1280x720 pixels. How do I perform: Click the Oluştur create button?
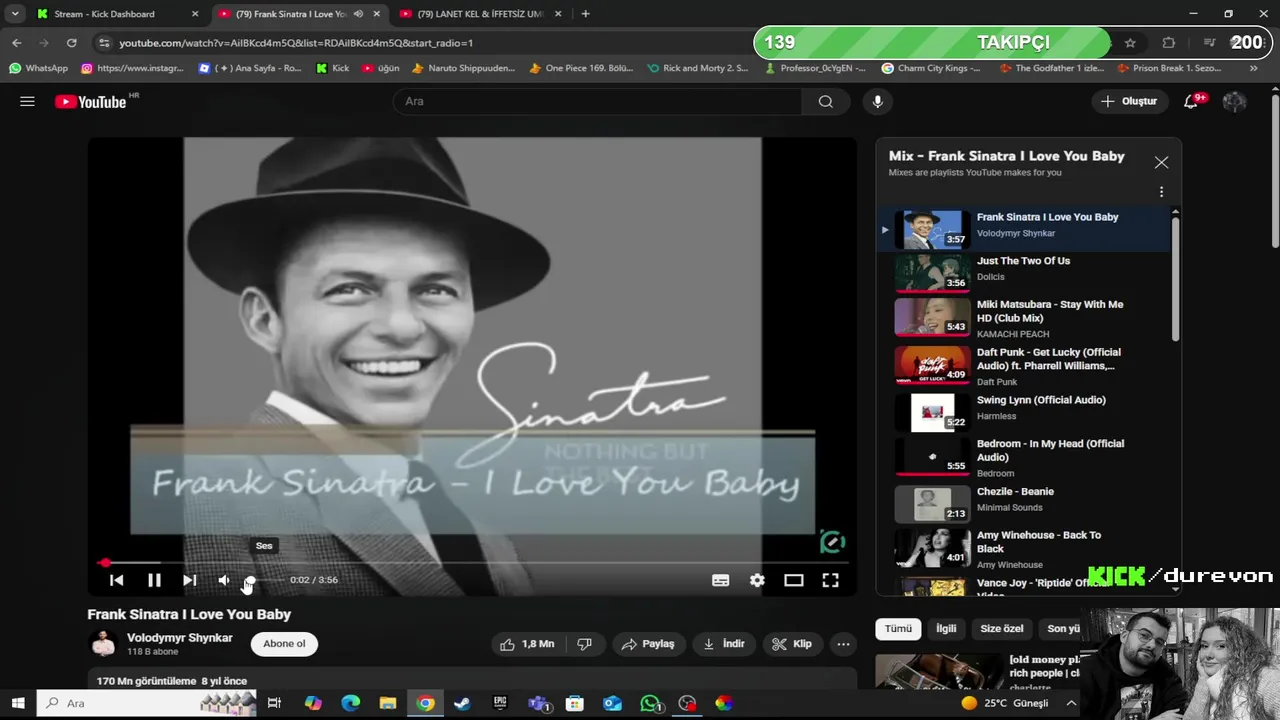pyautogui.click(x=1129, y=101)
